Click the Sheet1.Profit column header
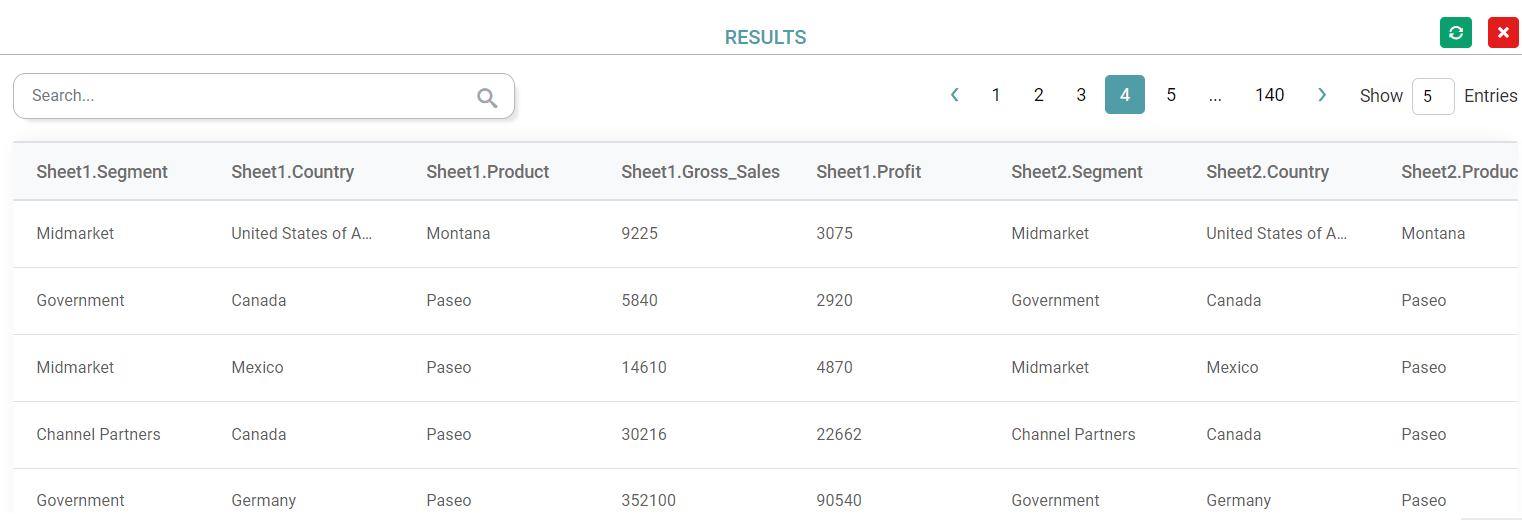Viewport: 1522px width, 520px height. coord(868,172)
